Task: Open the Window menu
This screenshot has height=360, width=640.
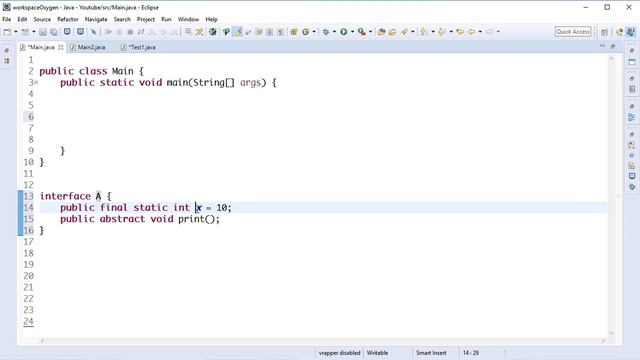Action: click(x=188, y=19)
